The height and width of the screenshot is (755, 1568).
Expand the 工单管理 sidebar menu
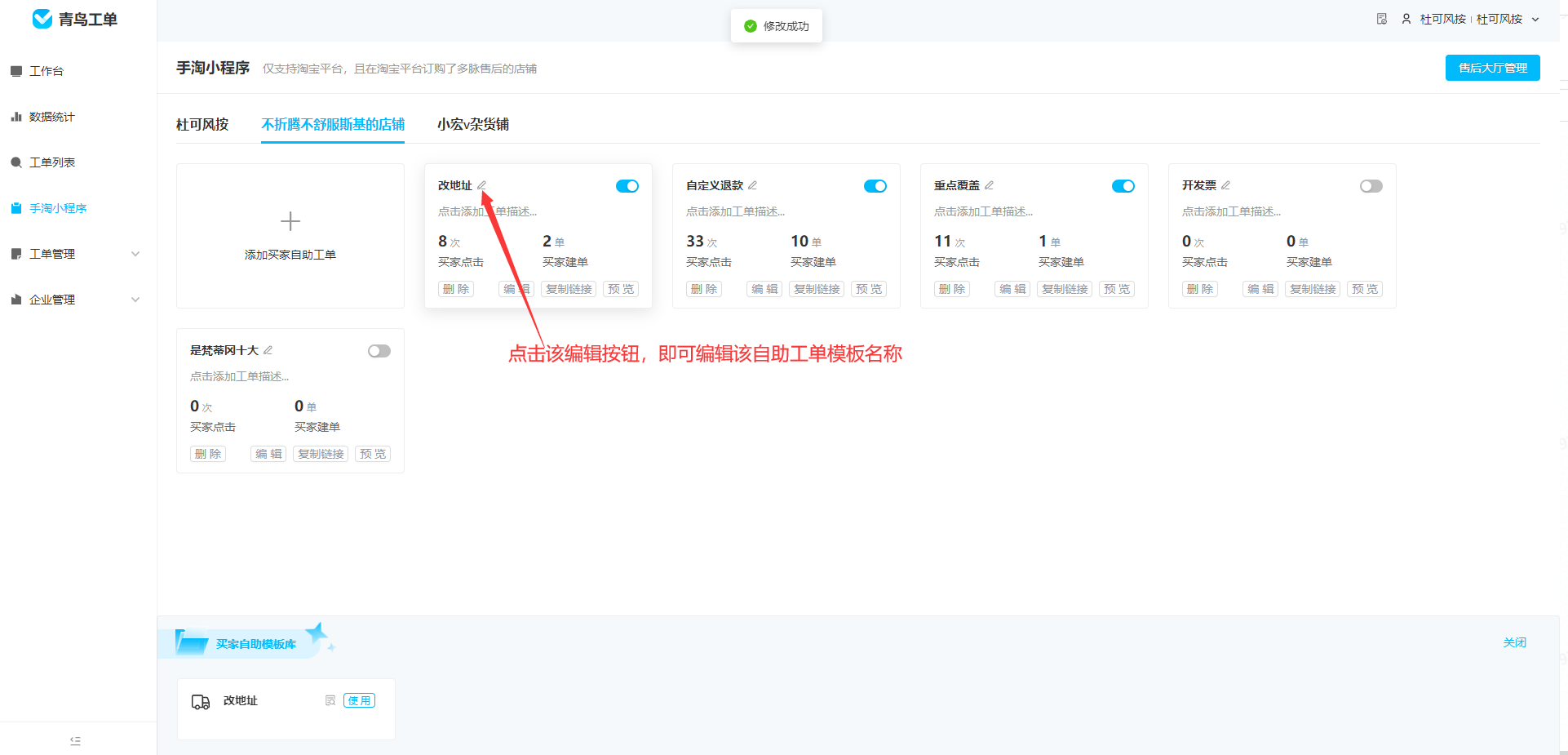(78, 254)
